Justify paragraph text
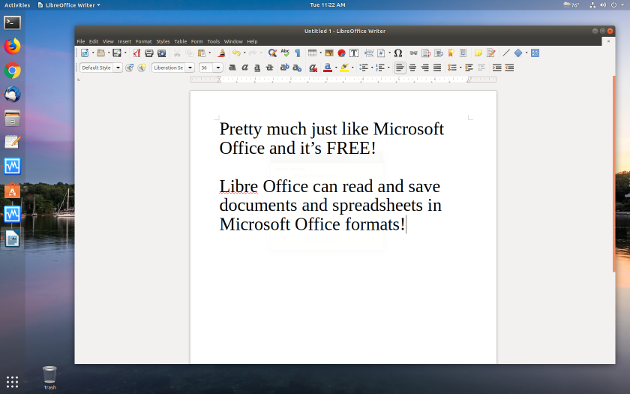Screen dimensions: 630x394 pos(437,67)
